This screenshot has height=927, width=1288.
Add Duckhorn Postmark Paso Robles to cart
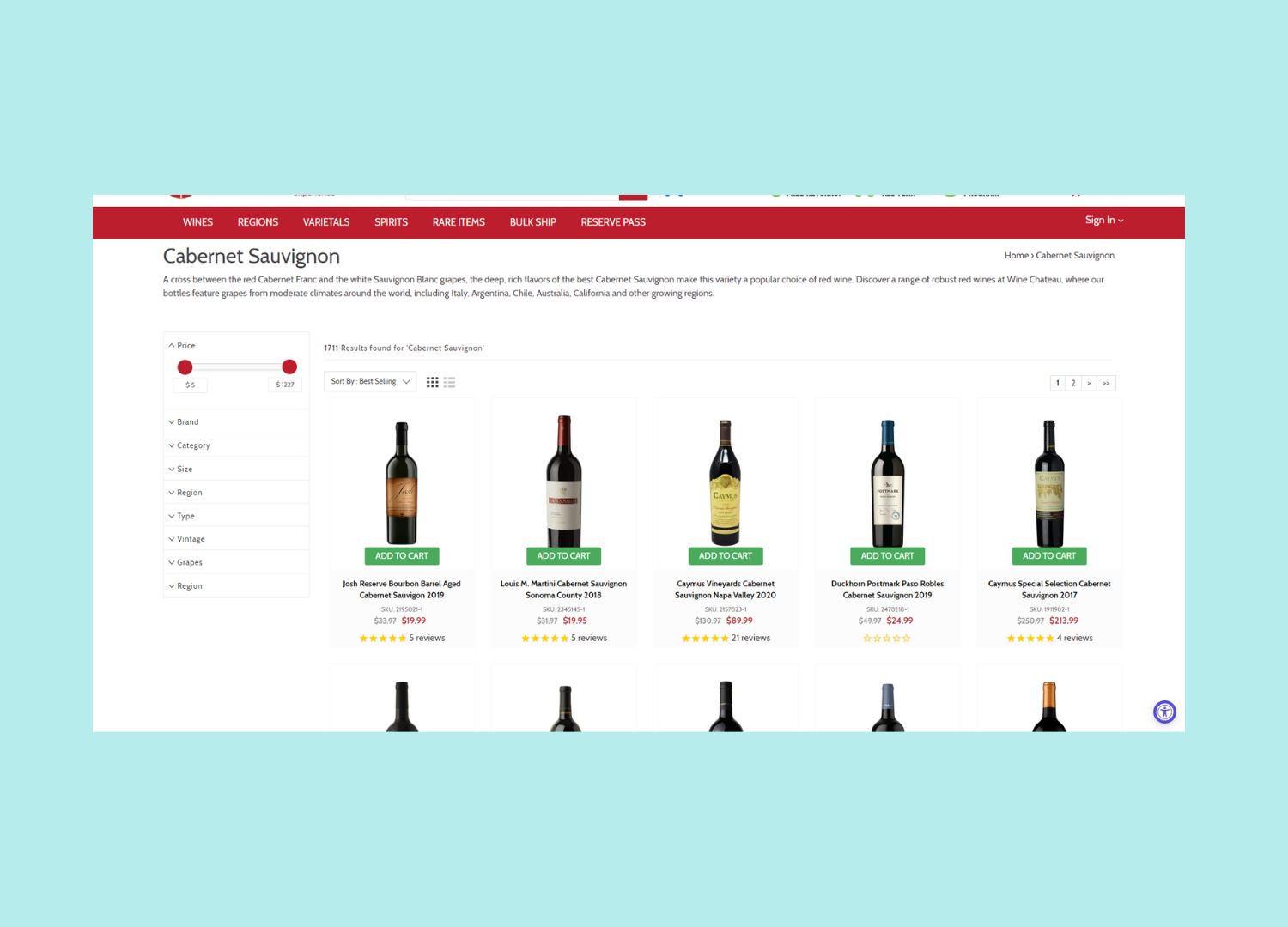pyautogui.click(x=887, y=556)
